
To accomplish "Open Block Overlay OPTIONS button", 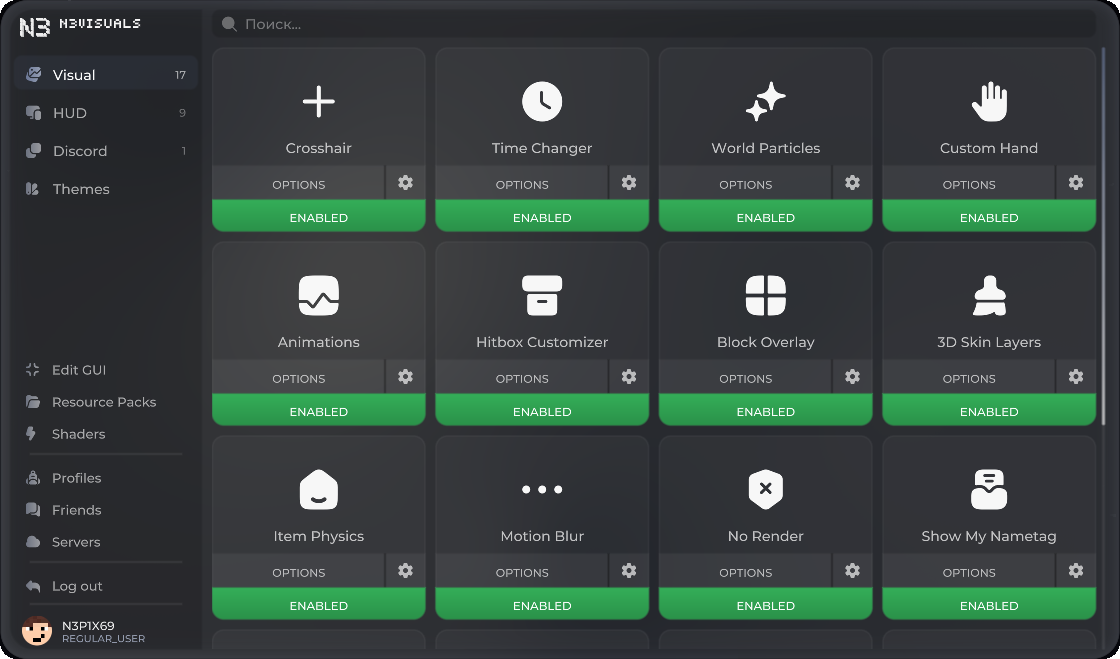I will tap(746, 378).
